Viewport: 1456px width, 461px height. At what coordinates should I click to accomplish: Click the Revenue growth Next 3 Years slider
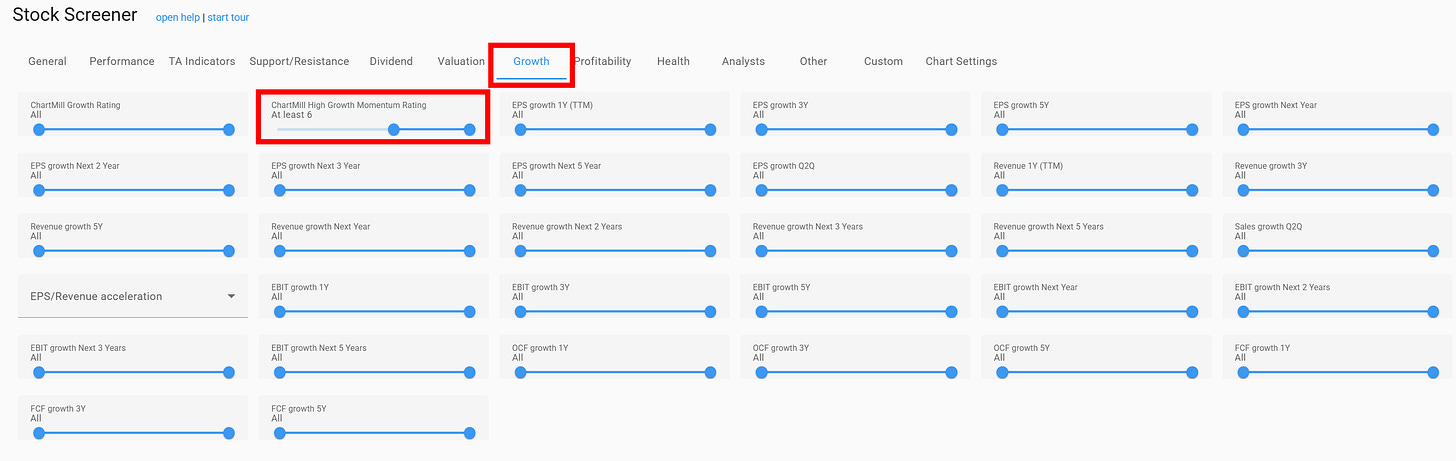click(x=856, y=251)
